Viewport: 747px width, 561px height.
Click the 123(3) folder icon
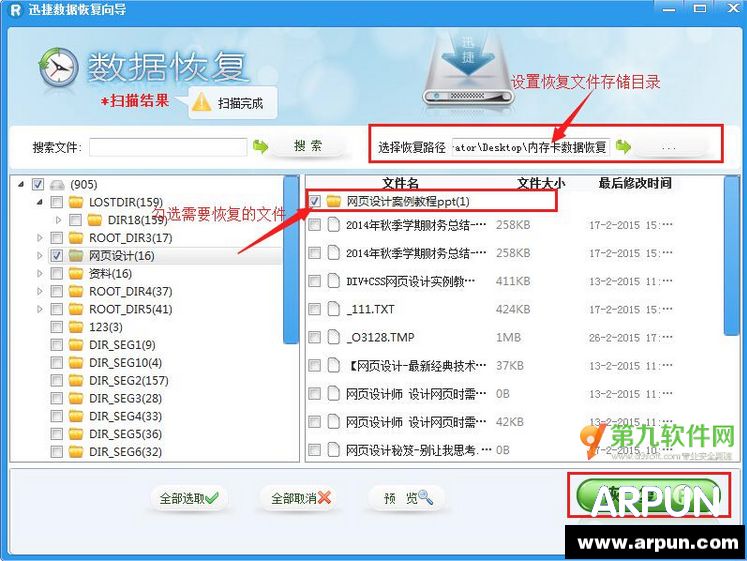76,327
